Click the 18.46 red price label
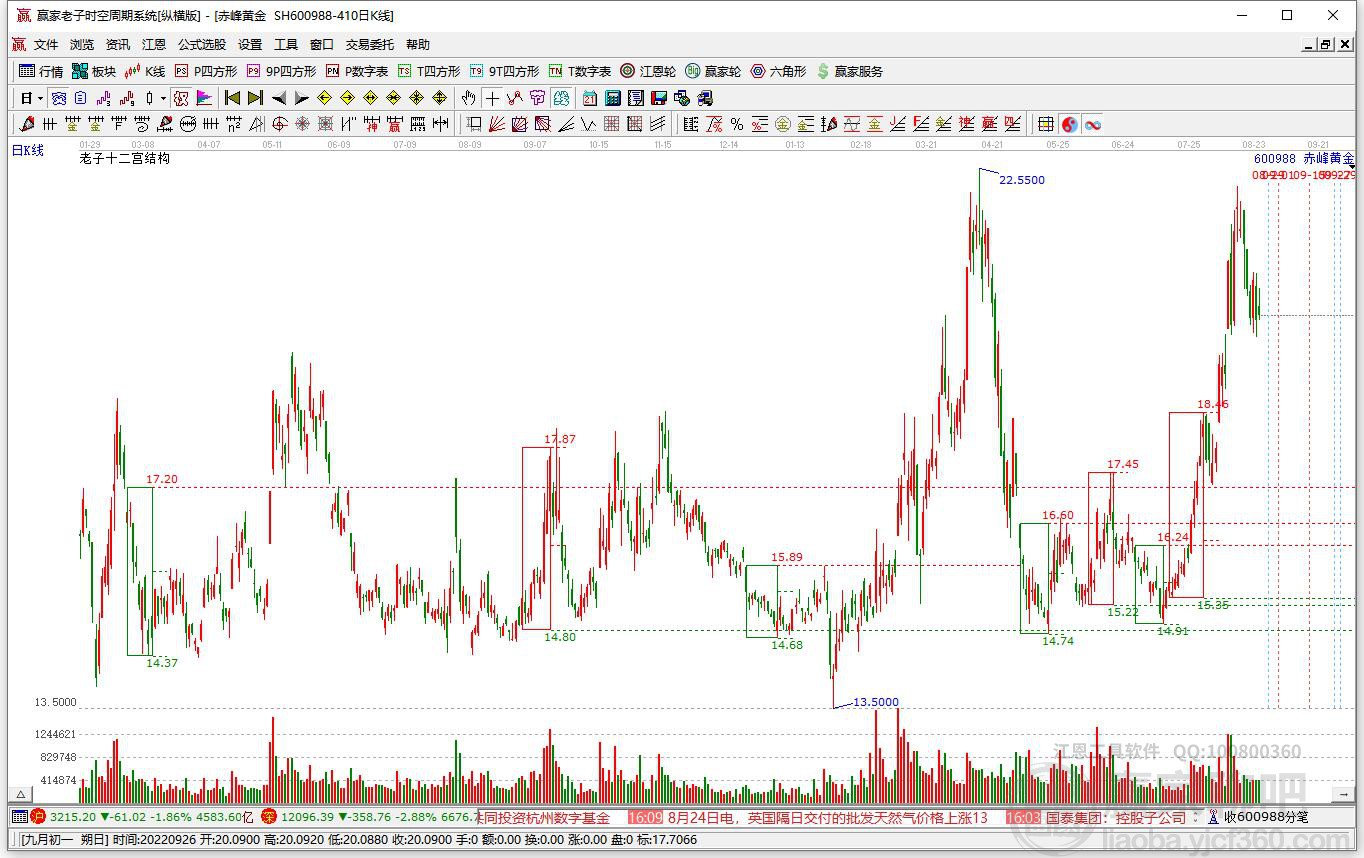 coord(1213,404)
